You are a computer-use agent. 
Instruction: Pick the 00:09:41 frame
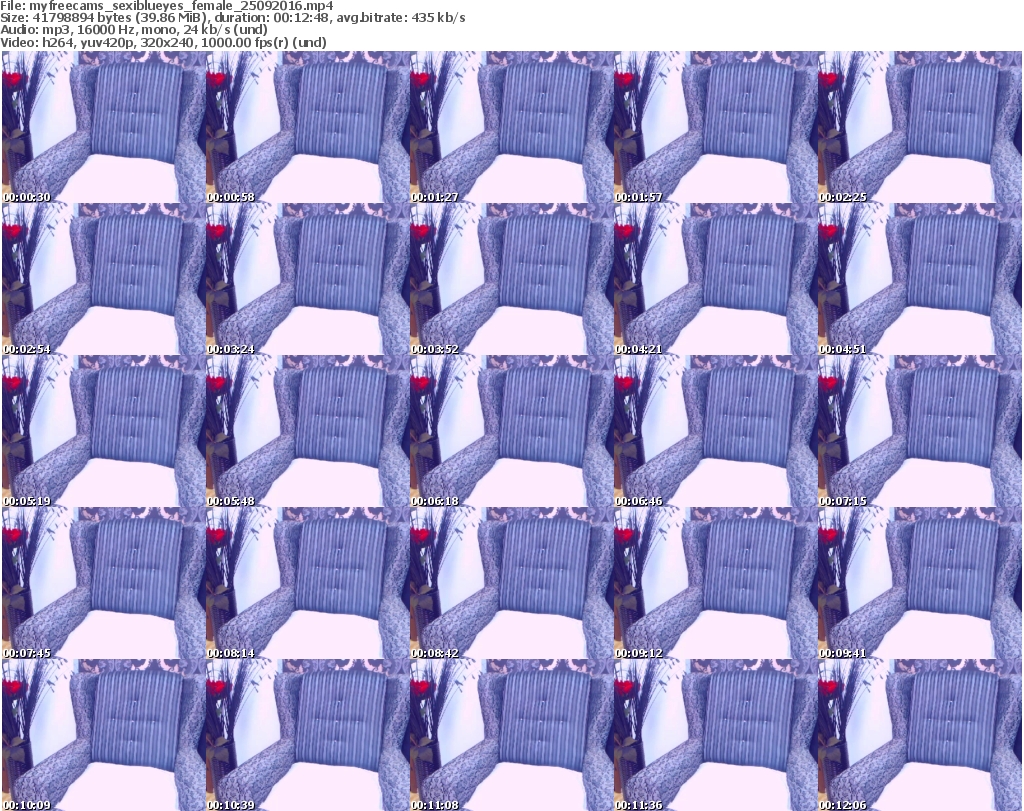tap(919, 583)
